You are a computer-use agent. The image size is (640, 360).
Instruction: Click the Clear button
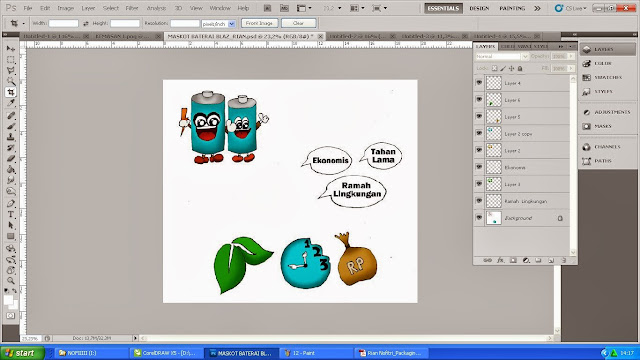click(298, 23)
